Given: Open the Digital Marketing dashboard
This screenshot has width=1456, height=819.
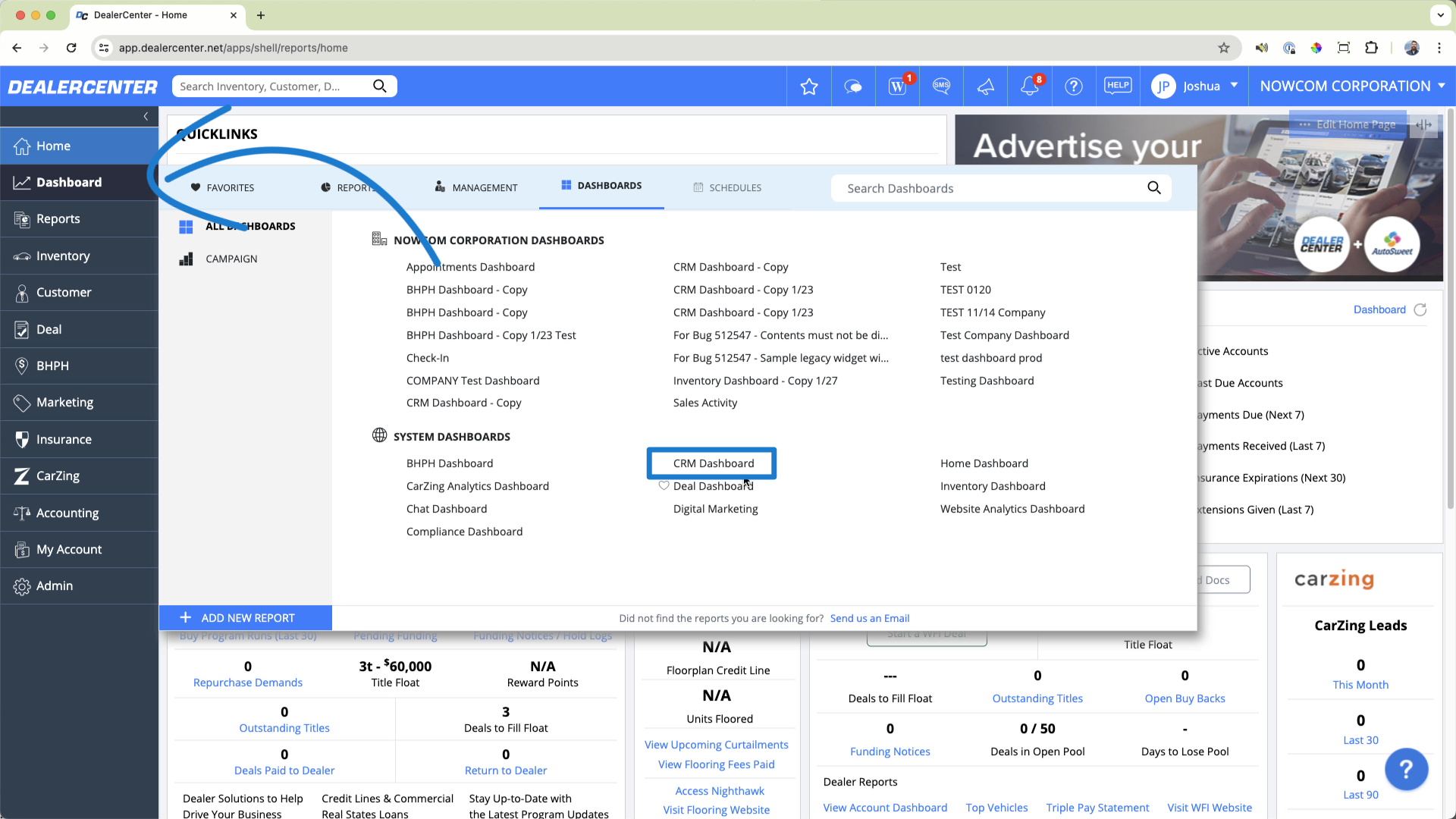Looking at the screenshot, I should [715, 509].
